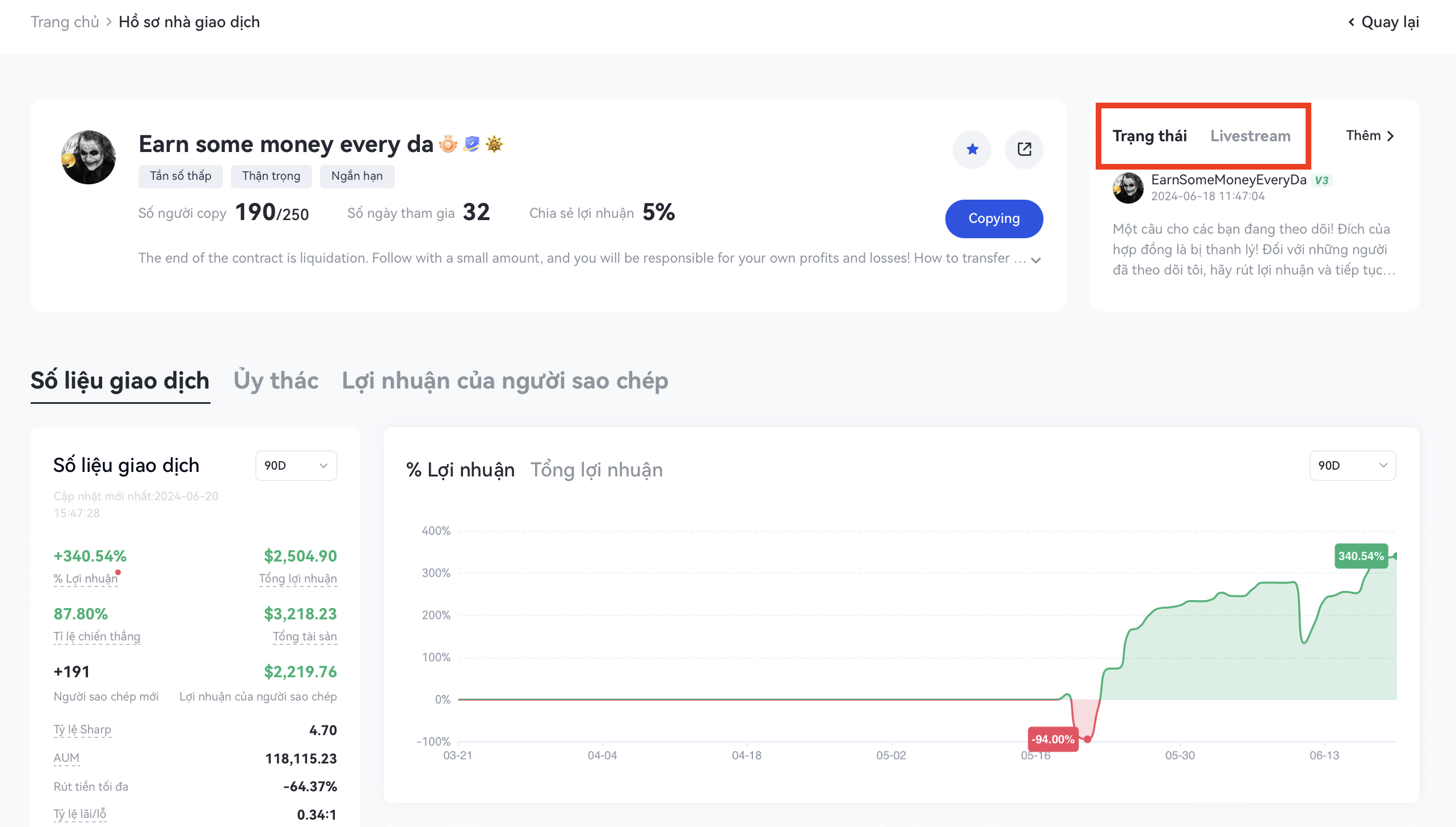The height and width of the screenshot is (827, 1456).
Task: Click the small avatar in status post
Action: pos(1127,188)
